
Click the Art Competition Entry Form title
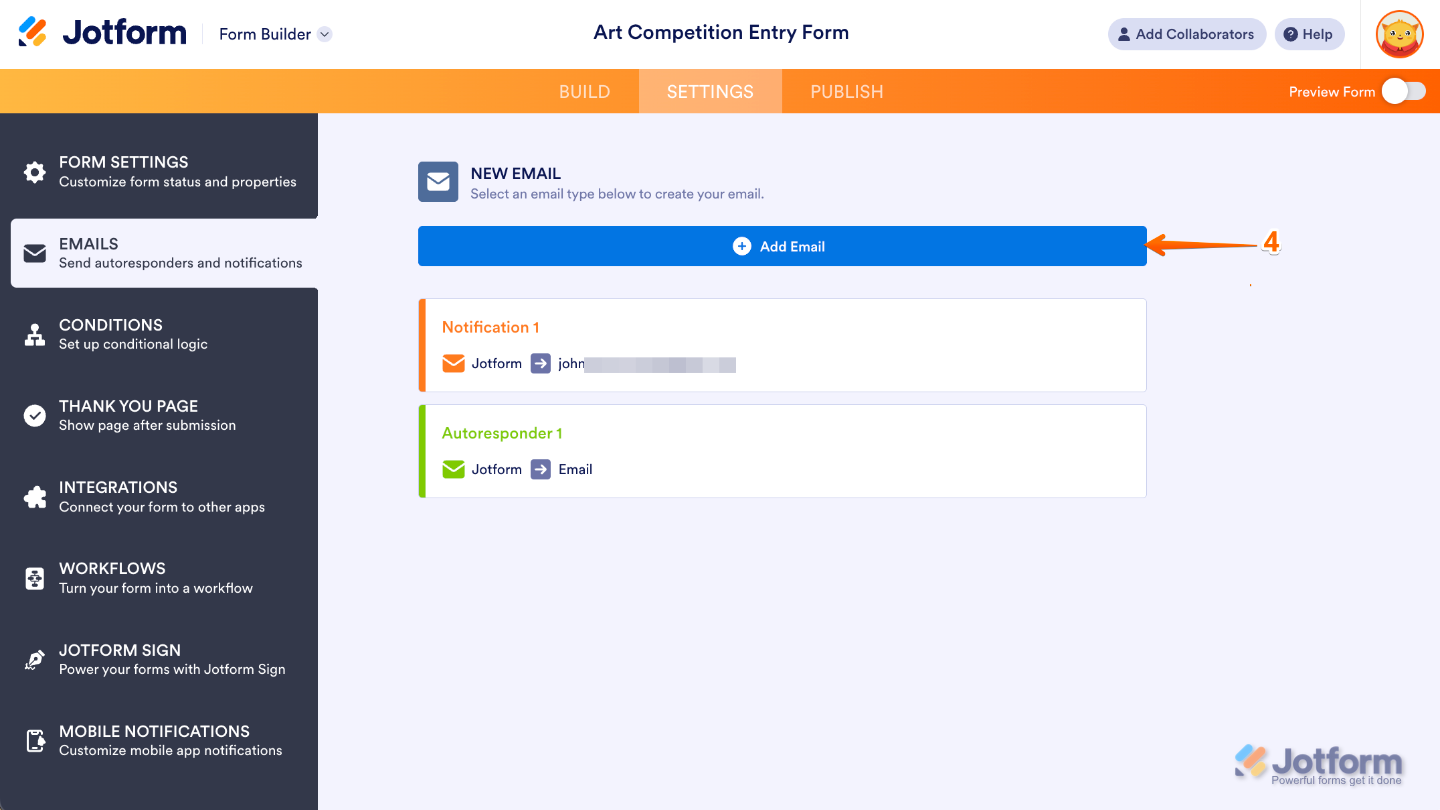point(721,33)
